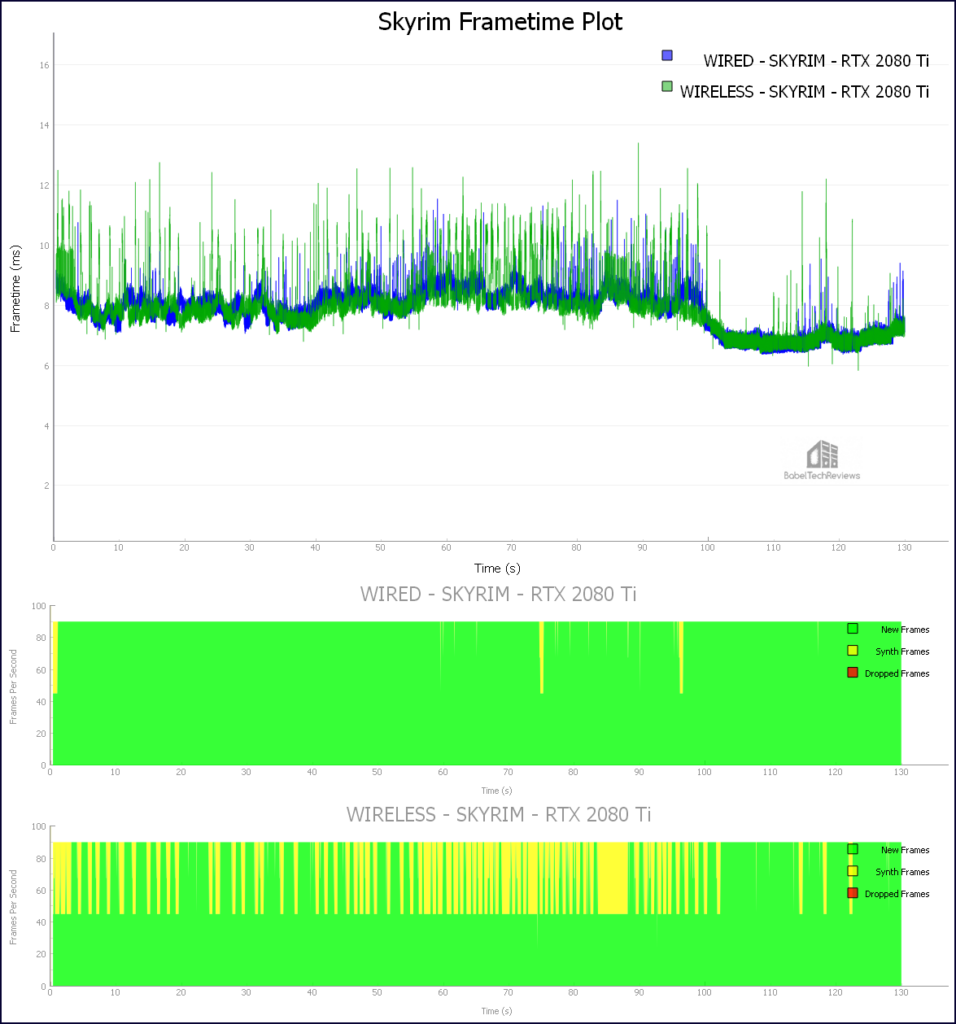Collapse the Skyrim Frametime Plot section
956x1024 pixels.
[500, 21]
